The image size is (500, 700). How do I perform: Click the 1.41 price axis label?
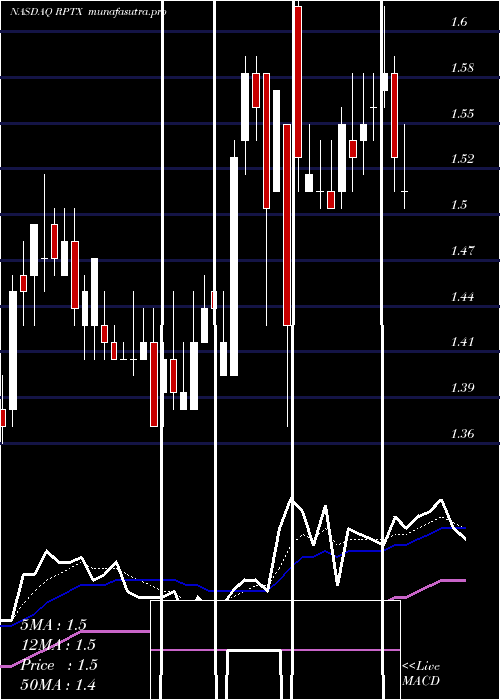[x=462, y=342]
